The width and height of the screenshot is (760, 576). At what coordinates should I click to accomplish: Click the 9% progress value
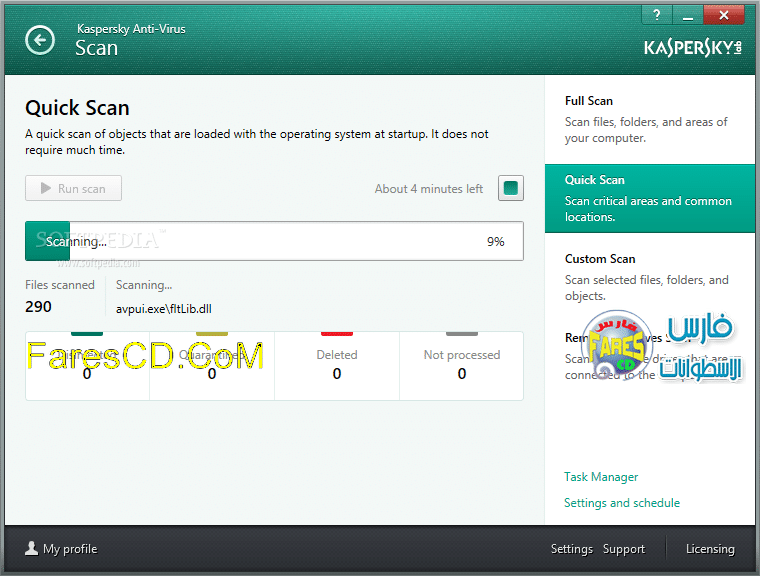(x=495, y=241)
